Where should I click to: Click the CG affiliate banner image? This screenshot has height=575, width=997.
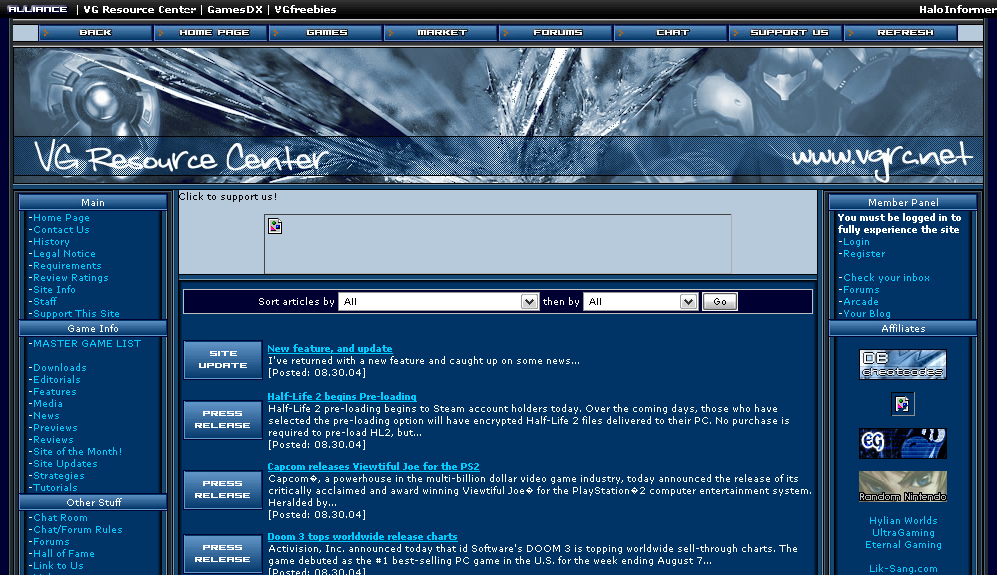[903, 443]
